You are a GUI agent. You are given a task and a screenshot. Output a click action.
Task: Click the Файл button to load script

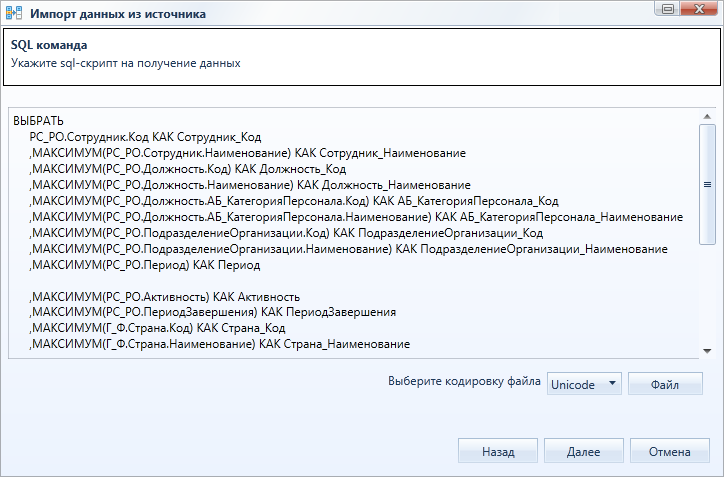[x=665, y=384]
